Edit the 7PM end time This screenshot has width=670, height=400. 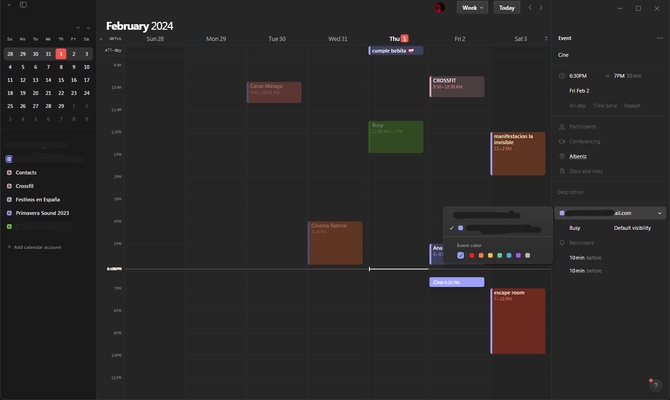click(x=619, y=76)
